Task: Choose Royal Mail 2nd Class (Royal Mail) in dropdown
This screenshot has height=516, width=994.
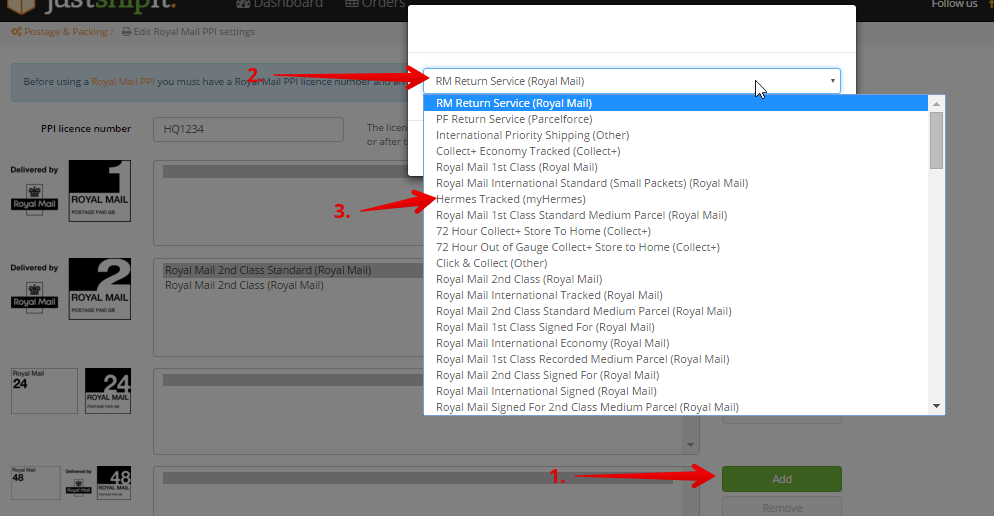Action: (676, 279)
